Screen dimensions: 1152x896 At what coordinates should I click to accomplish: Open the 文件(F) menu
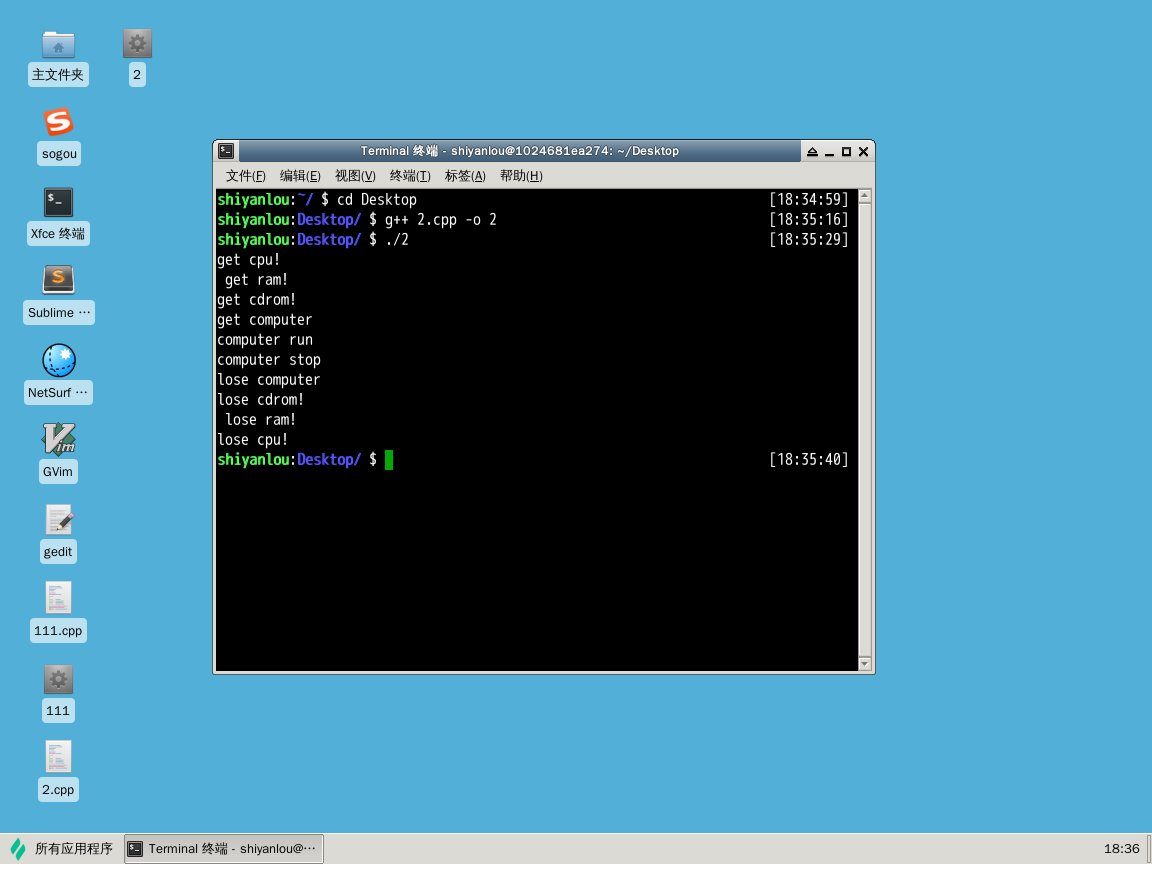tap(245, 176)
